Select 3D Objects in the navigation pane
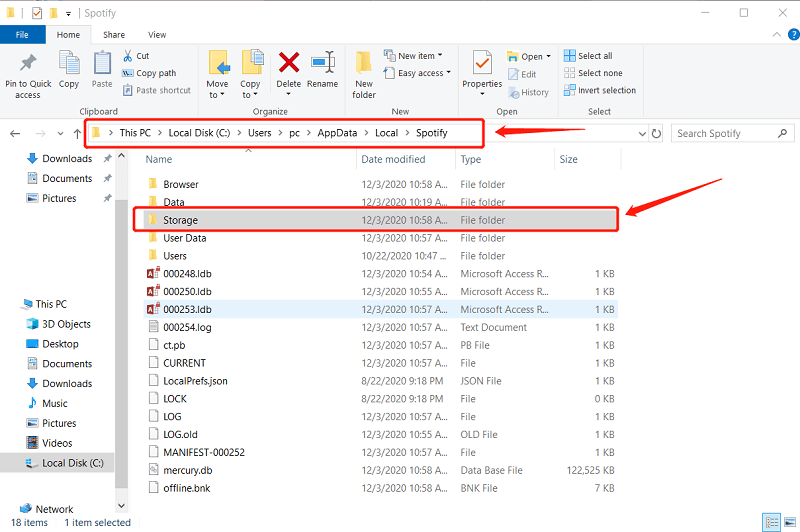This screenshot has height=532, width=800. 59,324
